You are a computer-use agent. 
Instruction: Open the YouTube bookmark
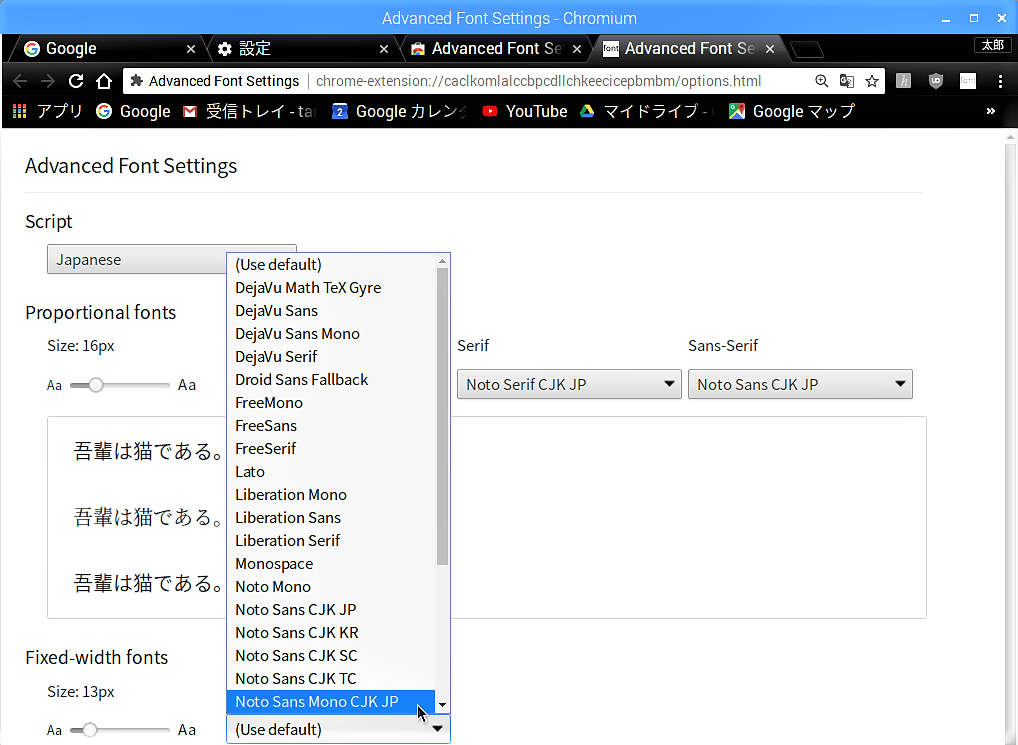point(525,111)
